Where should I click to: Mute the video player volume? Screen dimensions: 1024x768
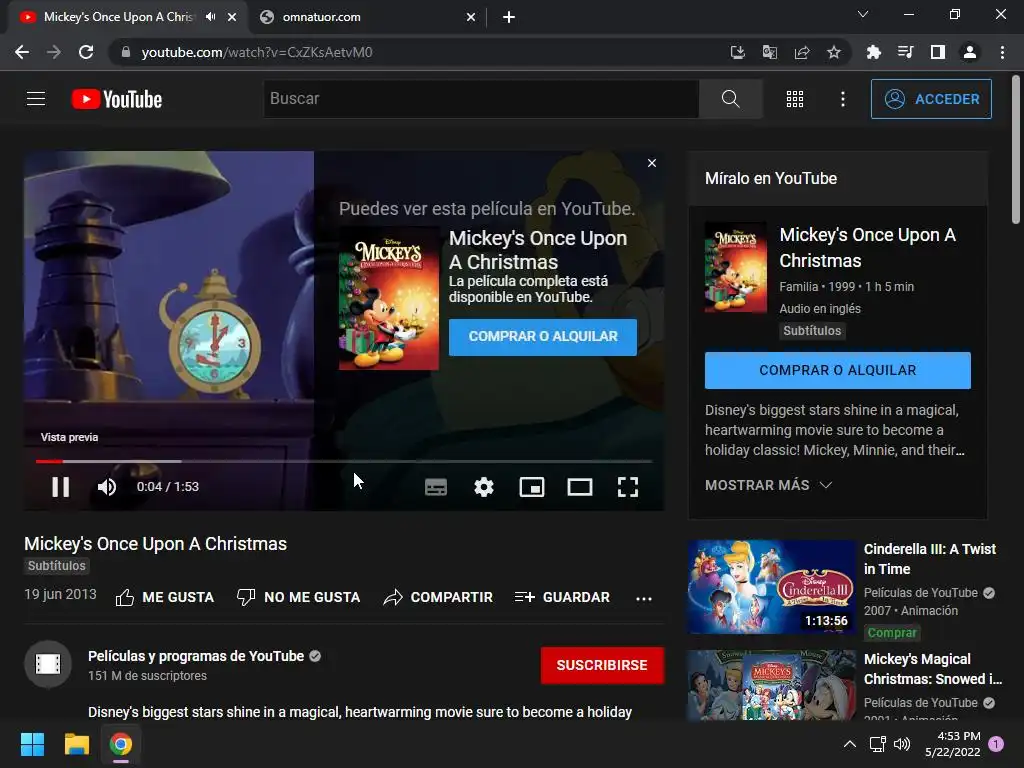(106, 487)
